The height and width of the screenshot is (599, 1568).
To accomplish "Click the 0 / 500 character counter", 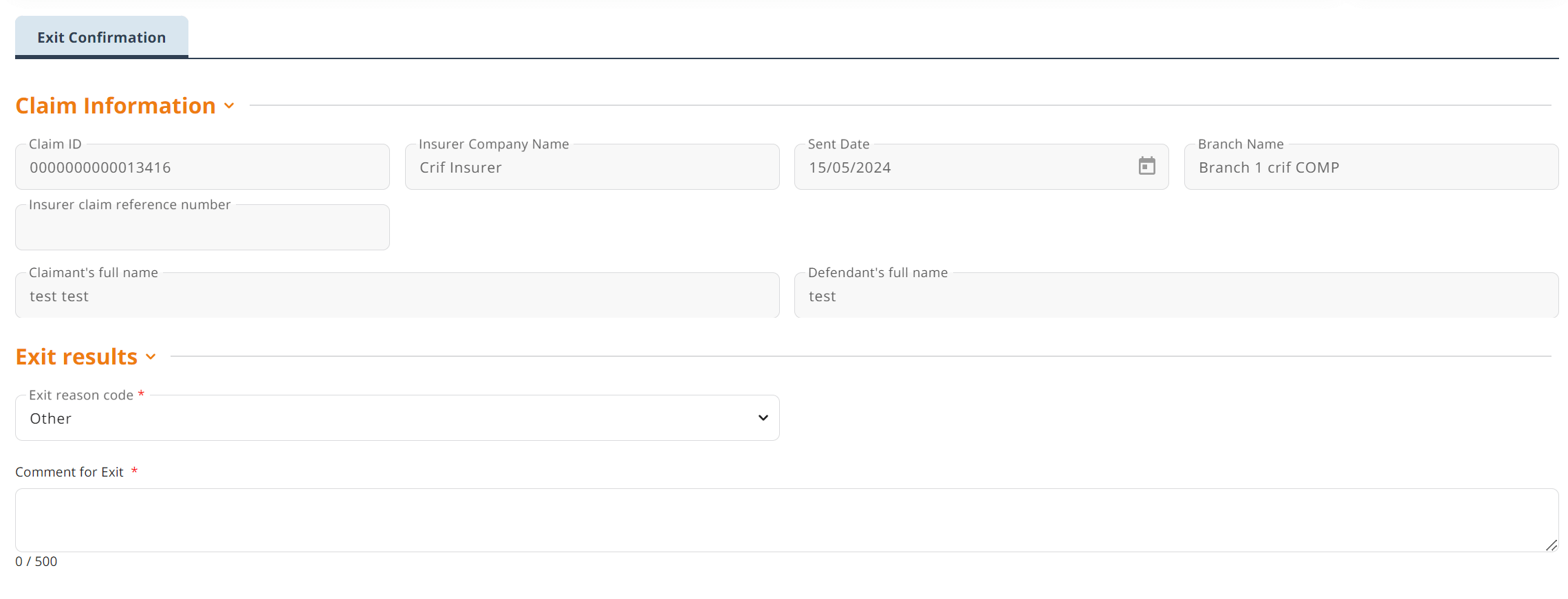I will click(36, 561).
